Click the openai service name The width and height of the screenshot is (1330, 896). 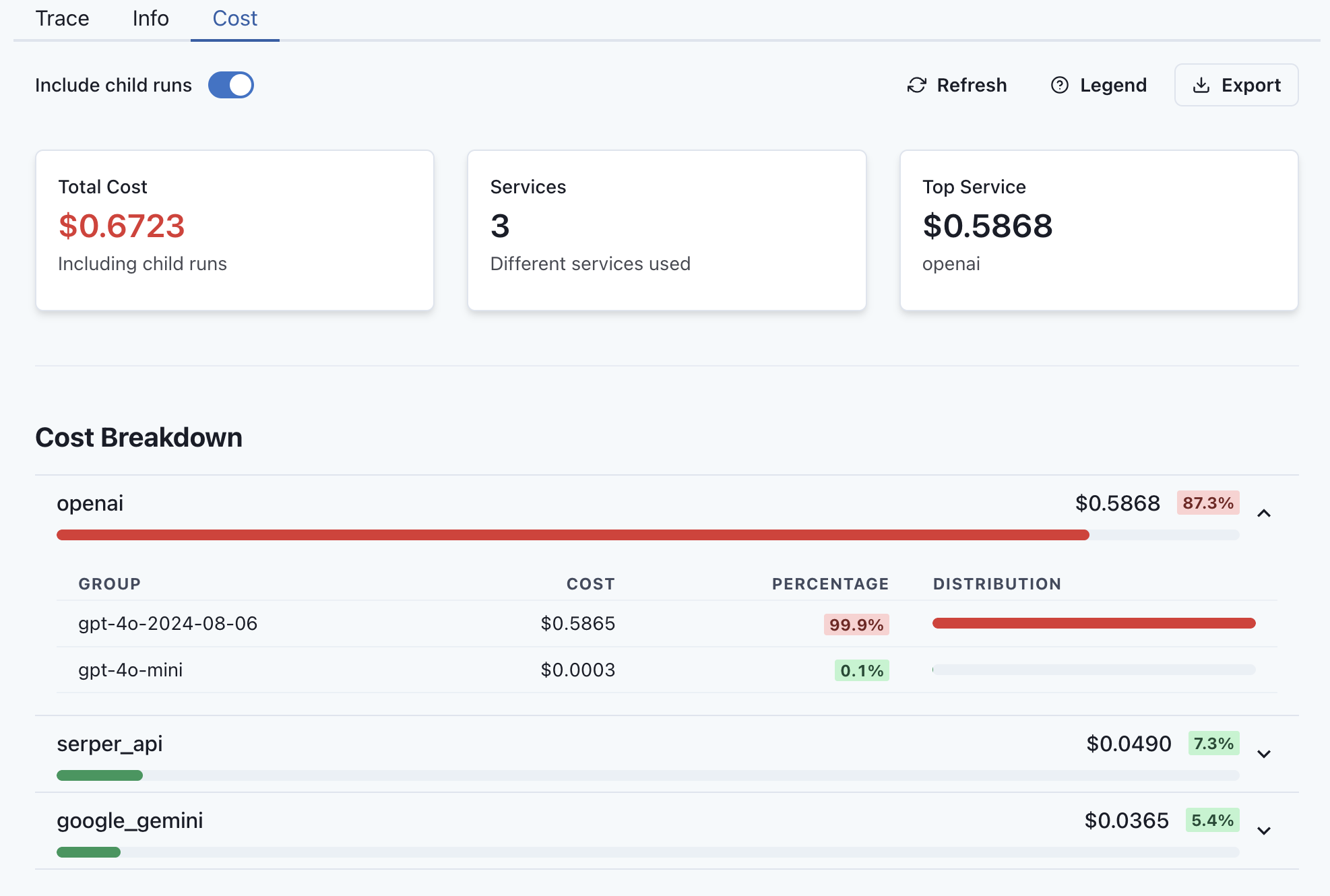tap(90, 503)
